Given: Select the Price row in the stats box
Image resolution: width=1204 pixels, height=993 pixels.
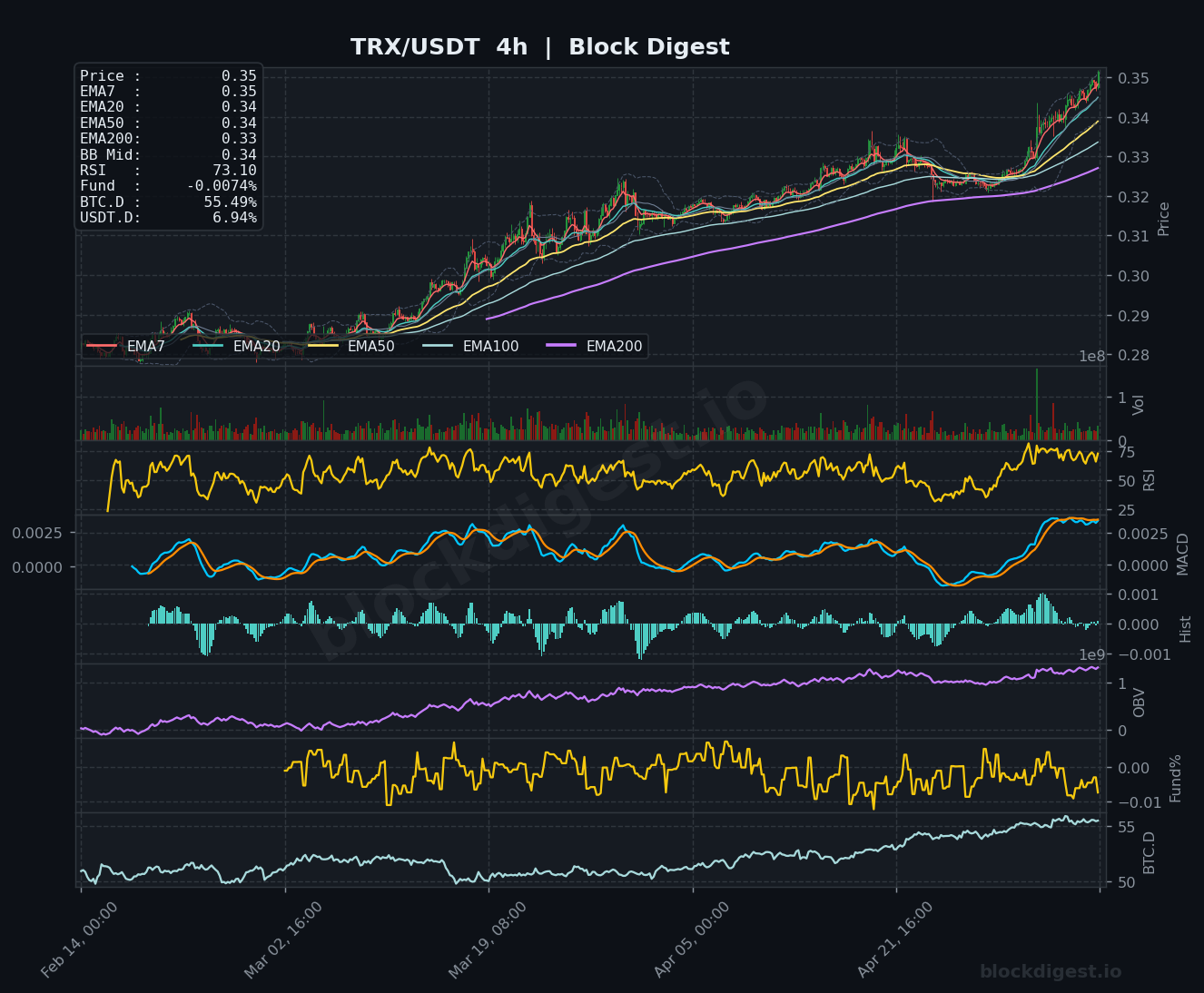Looking at the screenshot, I should click(168, 76).
